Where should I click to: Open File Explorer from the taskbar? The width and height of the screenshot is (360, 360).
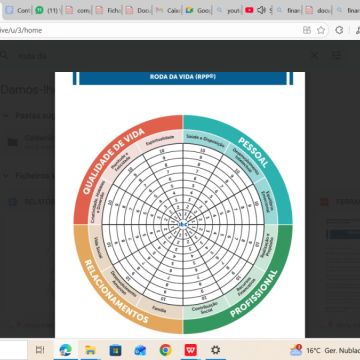(90, 350)
